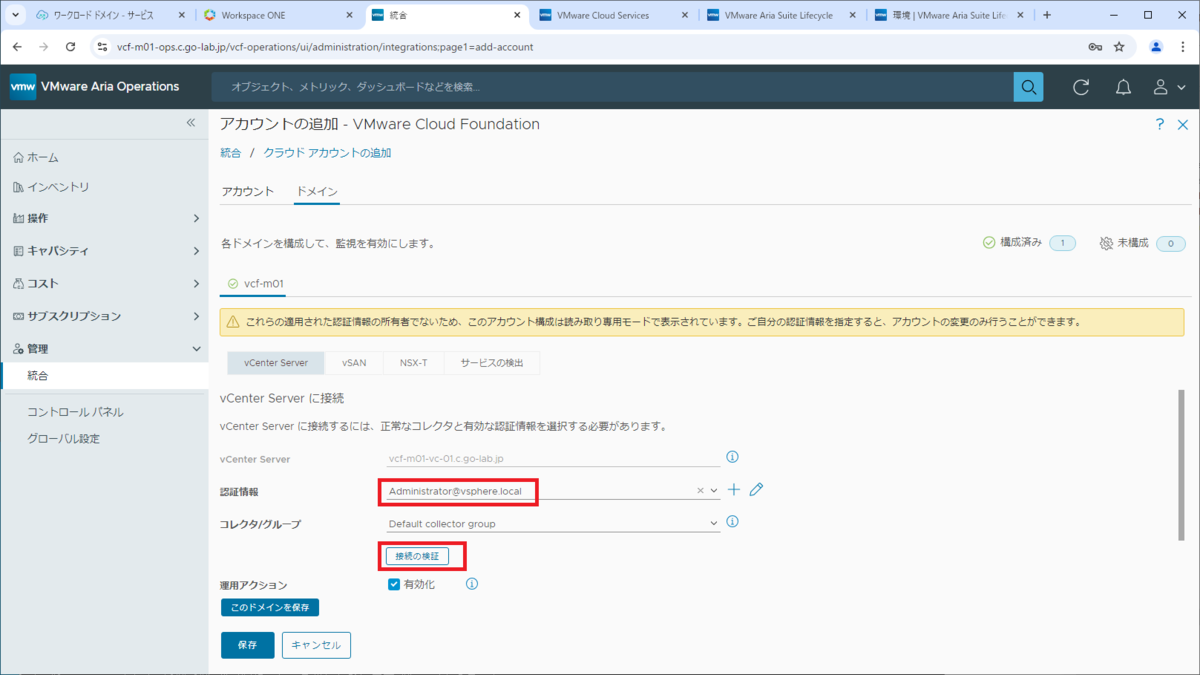Screen dimensions: 1200x675
Task: Follow the 統合 breadcrumb link
Action: (x=231, y=153)
